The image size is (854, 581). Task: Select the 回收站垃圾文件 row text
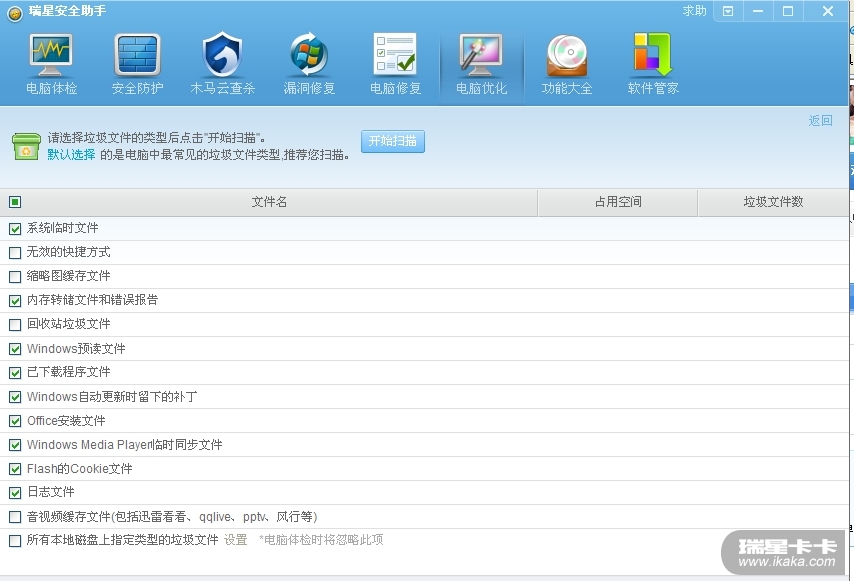69,324
